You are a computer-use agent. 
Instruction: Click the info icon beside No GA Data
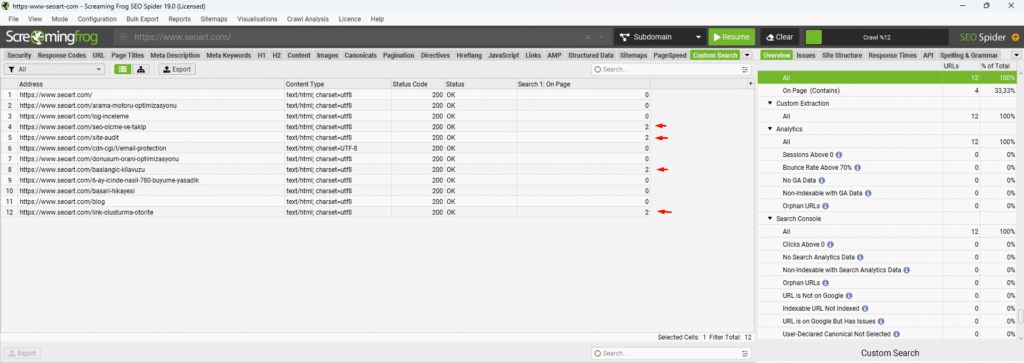822,180
